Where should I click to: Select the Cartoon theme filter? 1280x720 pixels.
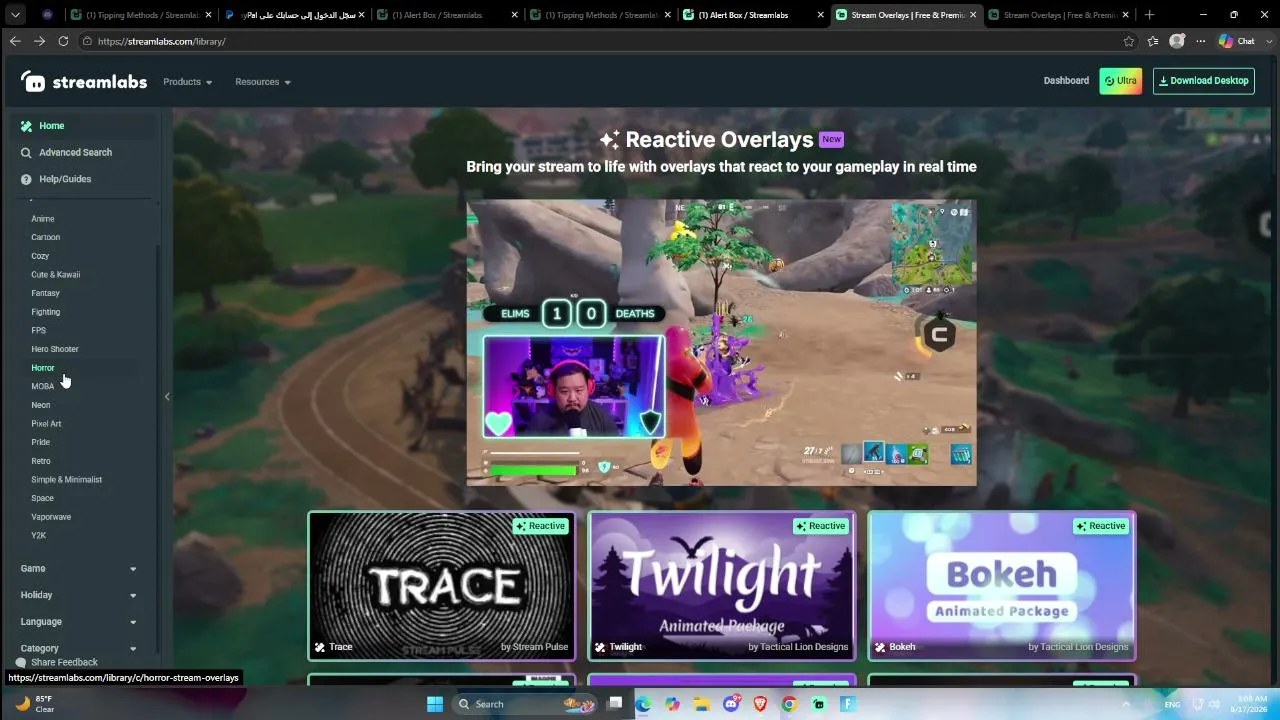[45, 237]
